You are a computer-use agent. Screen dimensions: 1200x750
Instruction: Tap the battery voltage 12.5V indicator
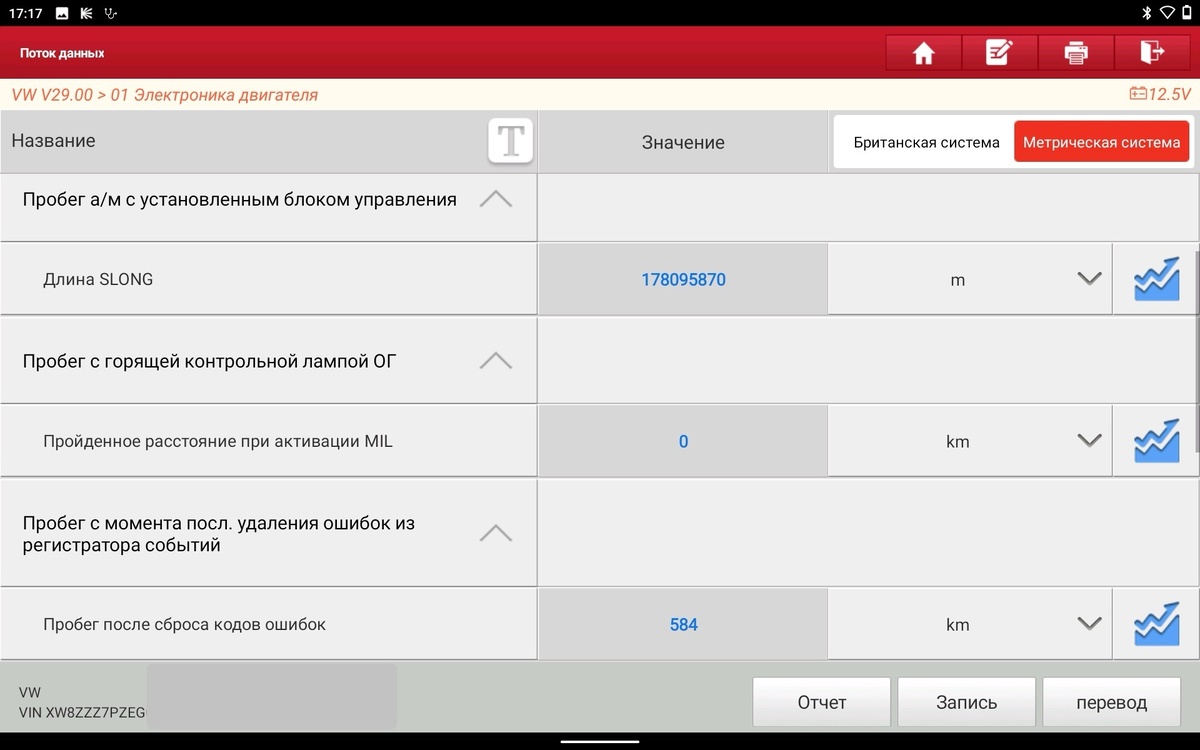click(1160, 94)
